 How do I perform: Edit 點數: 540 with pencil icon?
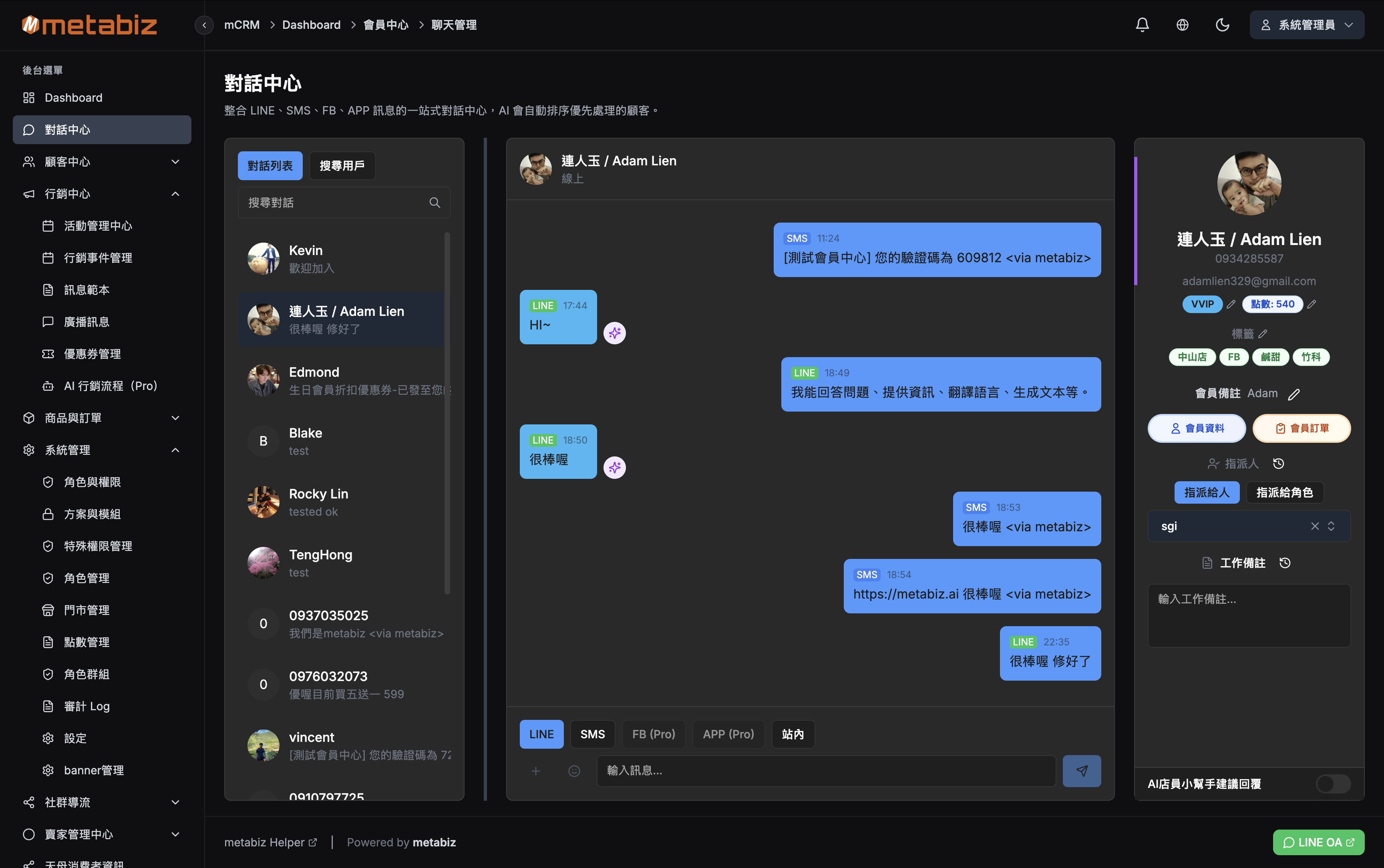(1312, 304)
